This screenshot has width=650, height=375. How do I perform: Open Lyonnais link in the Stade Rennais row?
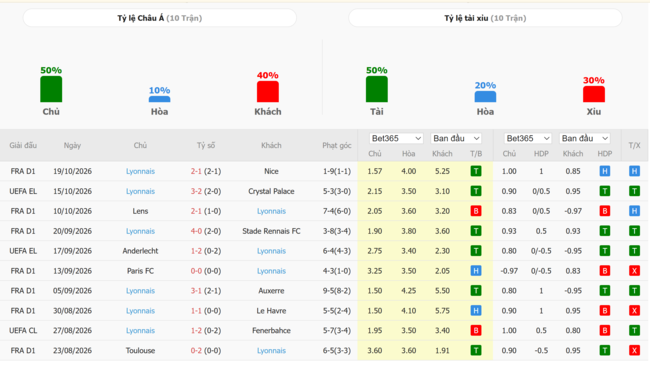coord(140,231)
